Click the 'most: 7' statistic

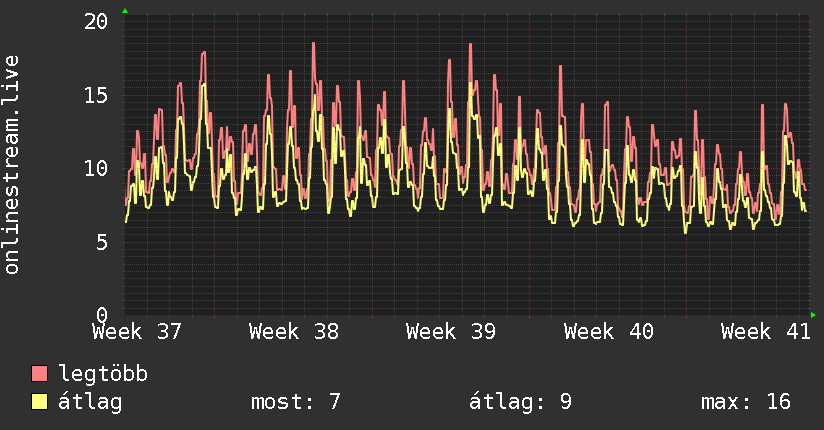click(x=296, y=402)
